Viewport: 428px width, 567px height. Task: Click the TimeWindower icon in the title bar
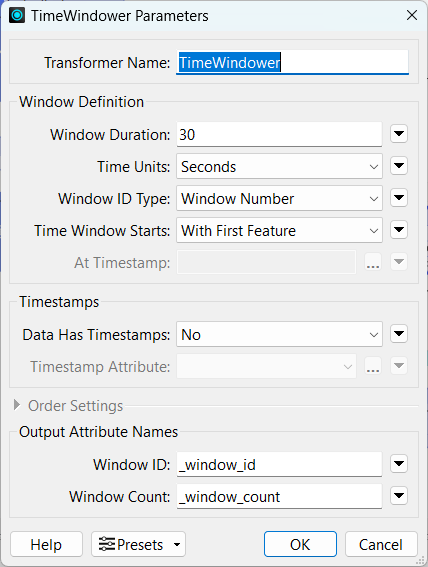(17, 16)
